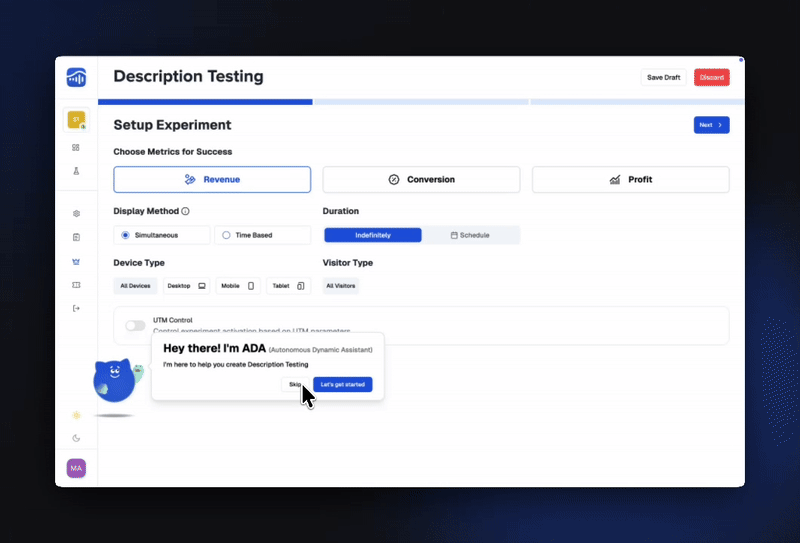Open the store selector at sidebar top
This screenshot has width=800, height=543.
click(x=76, y=120)
